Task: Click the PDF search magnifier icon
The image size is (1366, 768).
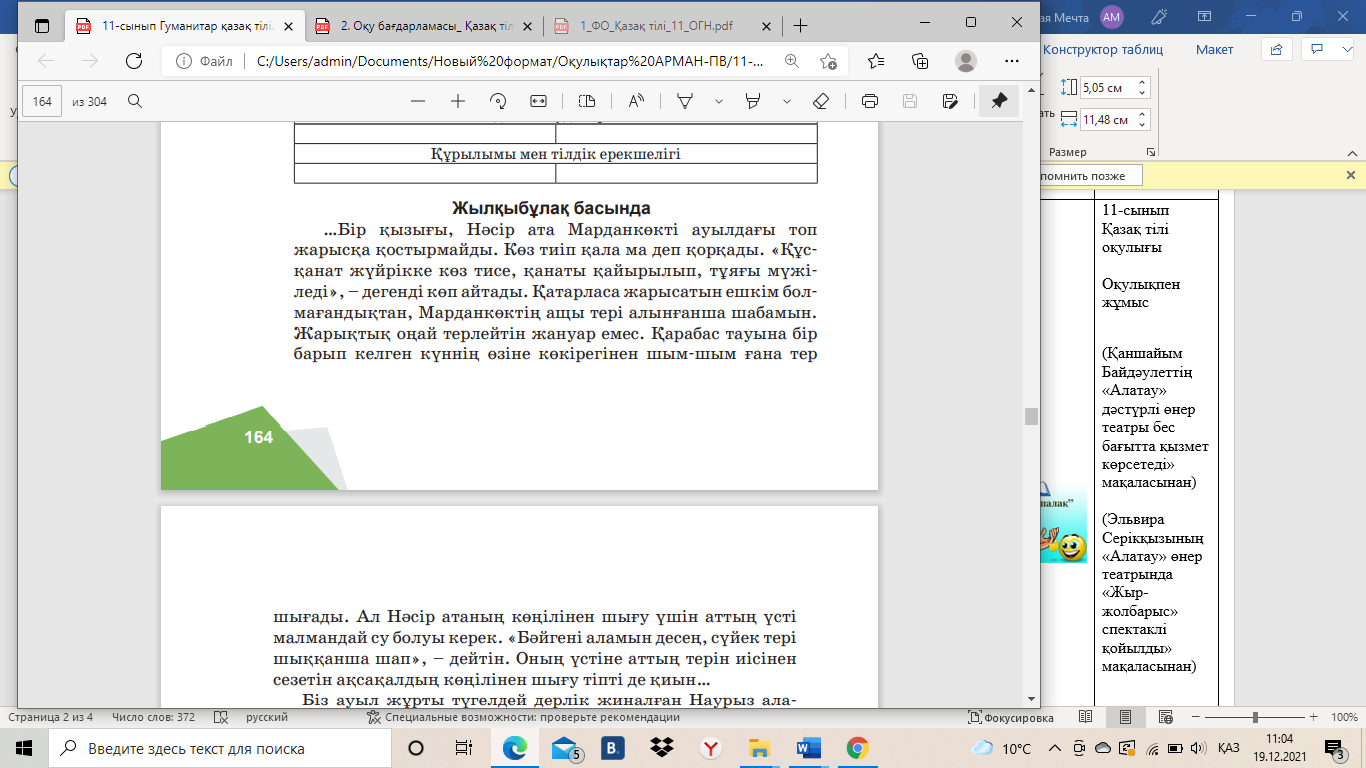Action: 134,101
